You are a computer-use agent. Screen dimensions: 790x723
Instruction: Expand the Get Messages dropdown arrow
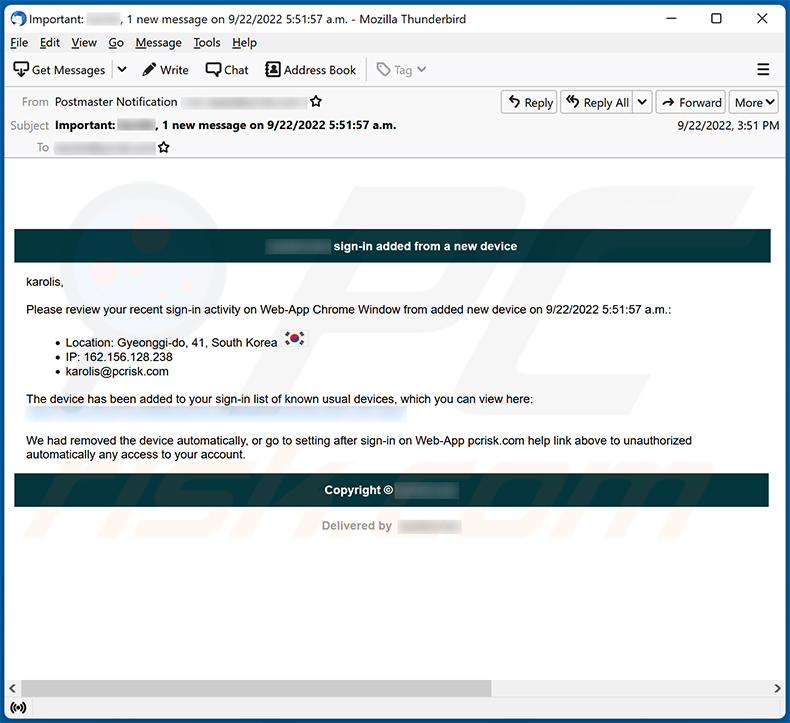tap(122, 70)
